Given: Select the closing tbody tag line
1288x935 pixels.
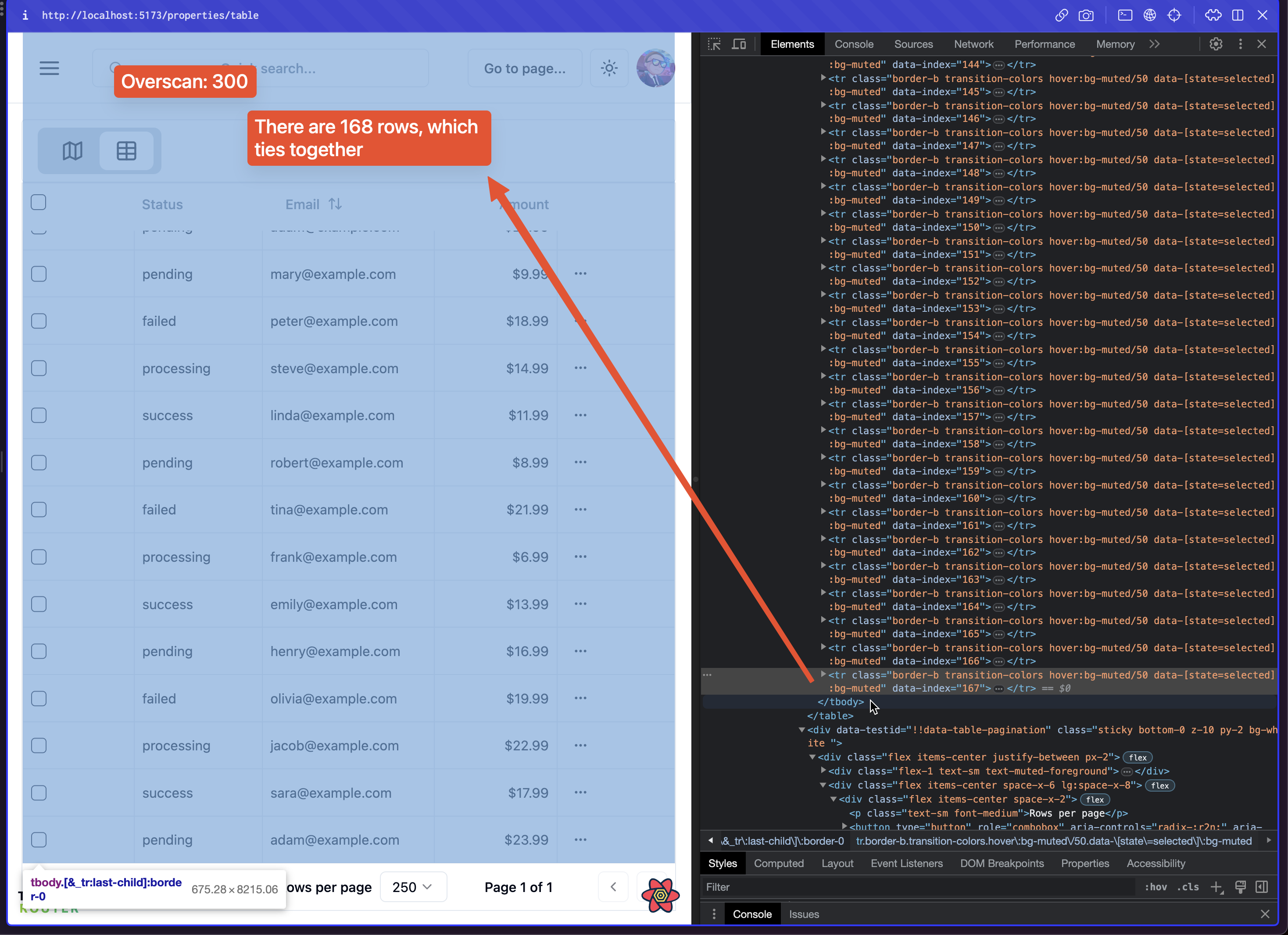Looking at the screenshot, I should 840,702.
